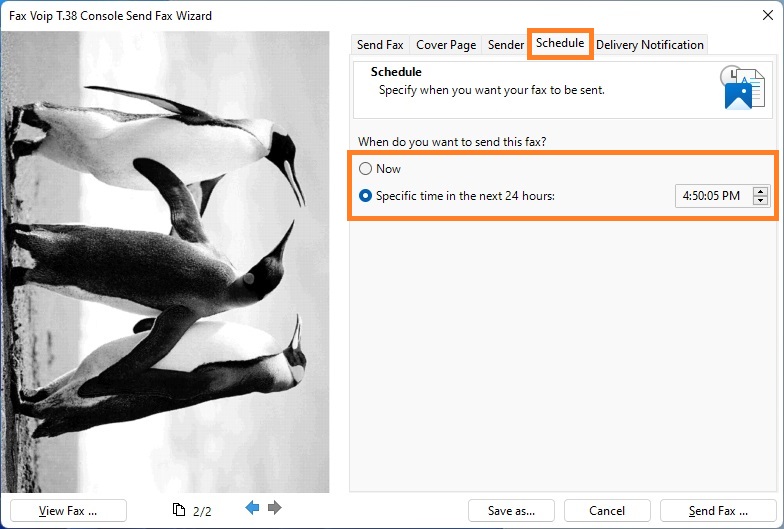The height and width of the screenshot is (529, 784).
Task: Increase the scheduled time with up spinner arrow
Action: coord(760,191)
